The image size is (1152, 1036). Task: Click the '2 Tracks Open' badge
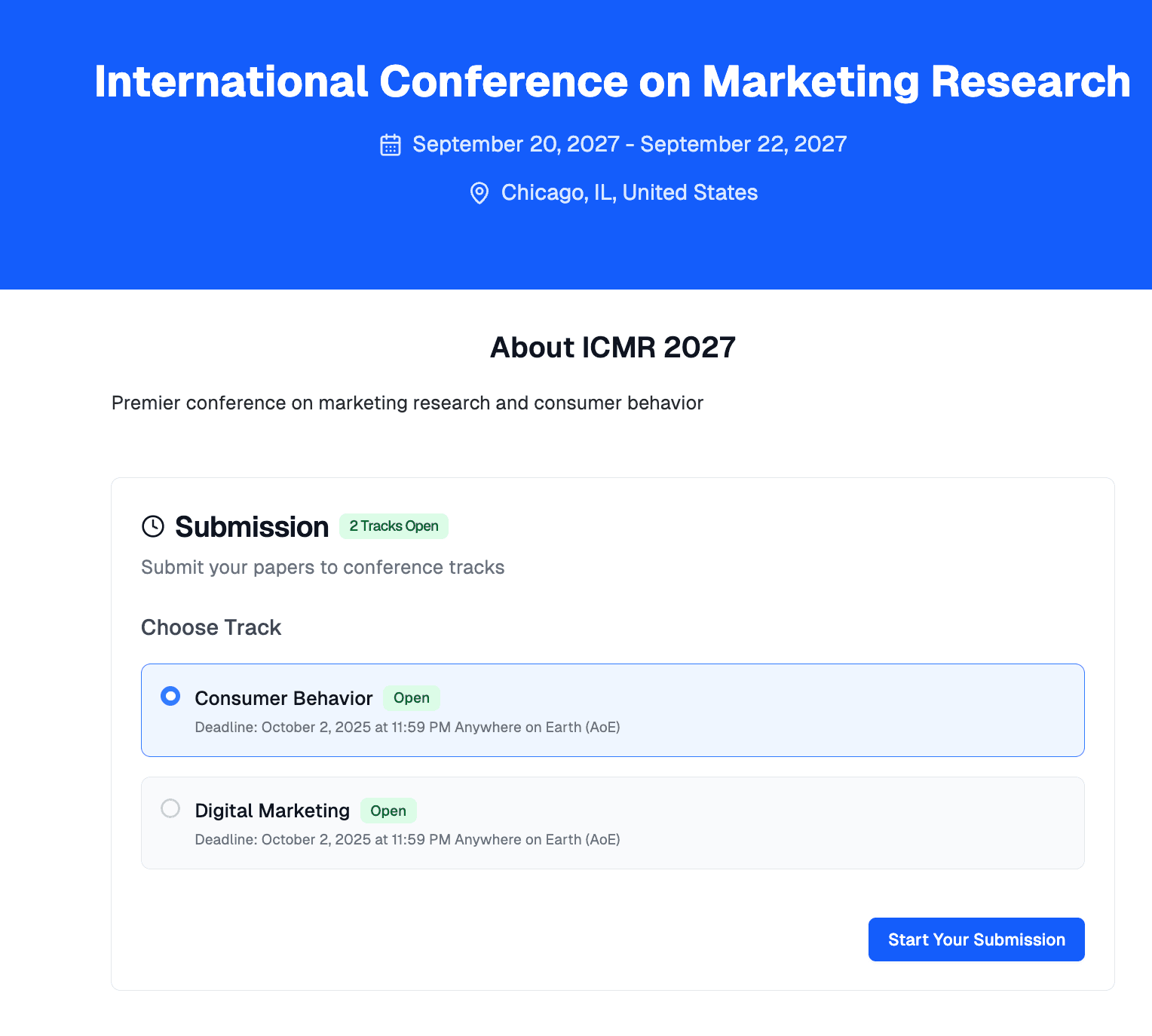[x=394, y=526]
